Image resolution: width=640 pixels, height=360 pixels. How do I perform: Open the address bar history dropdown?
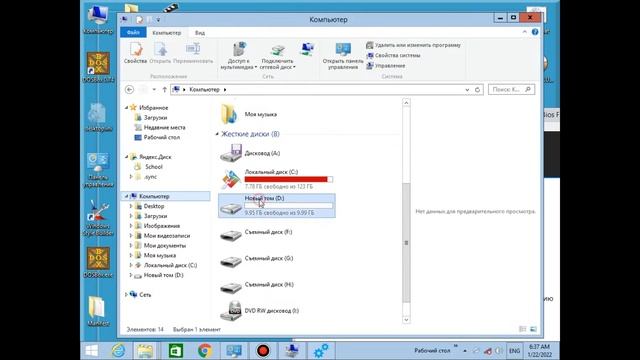(x=467, y=89)
